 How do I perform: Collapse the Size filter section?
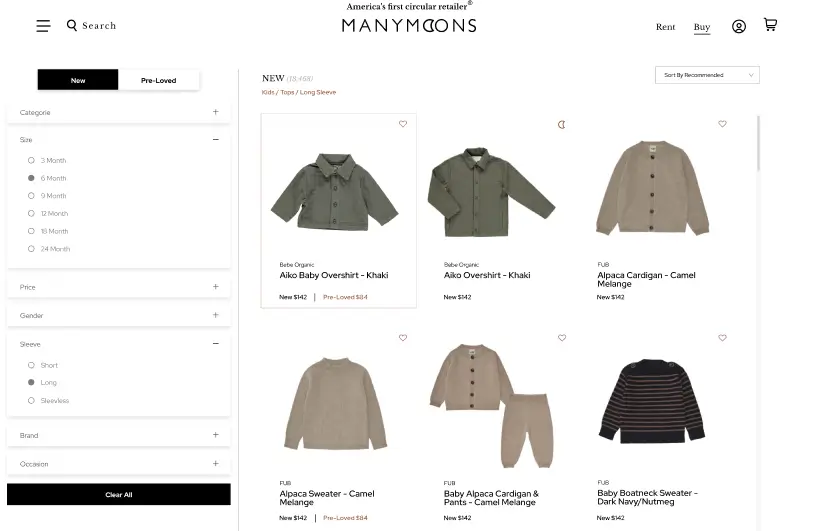pyautogui.click(x=215, y=140)
